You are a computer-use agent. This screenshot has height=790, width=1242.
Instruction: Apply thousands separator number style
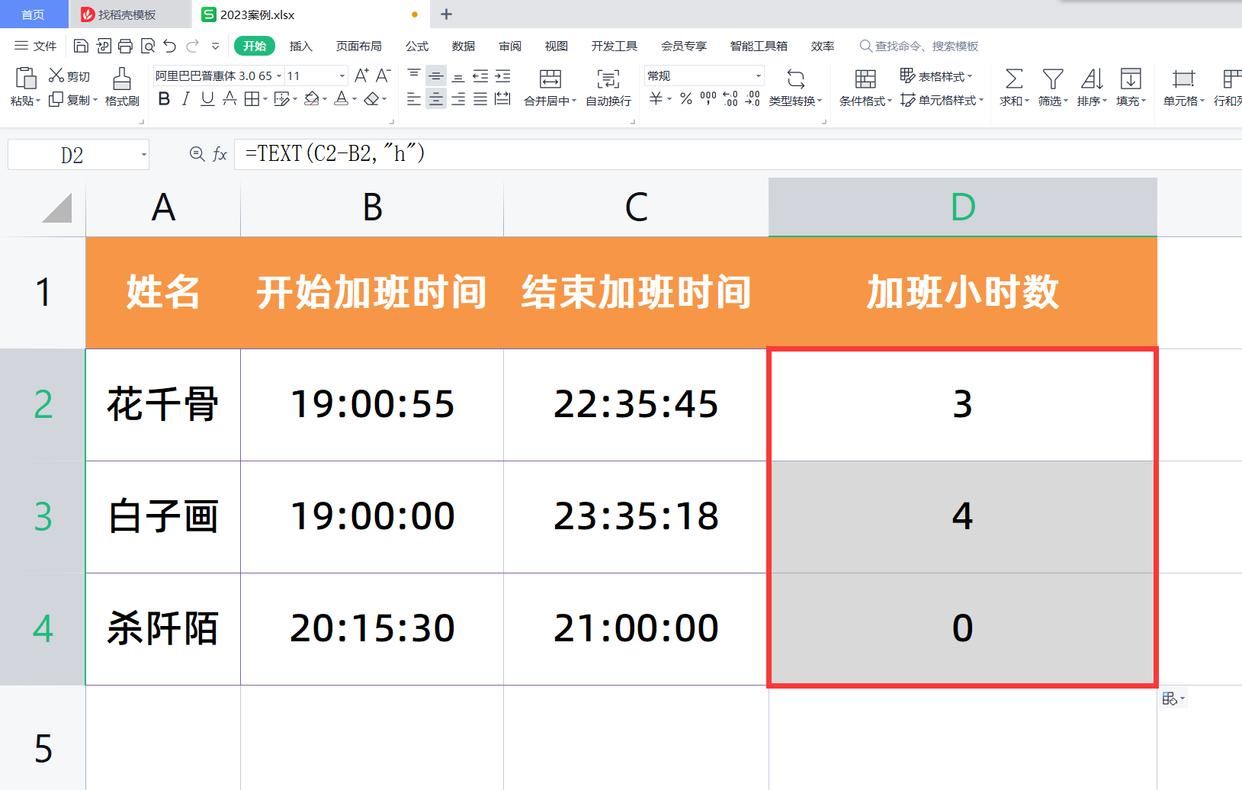708,98
